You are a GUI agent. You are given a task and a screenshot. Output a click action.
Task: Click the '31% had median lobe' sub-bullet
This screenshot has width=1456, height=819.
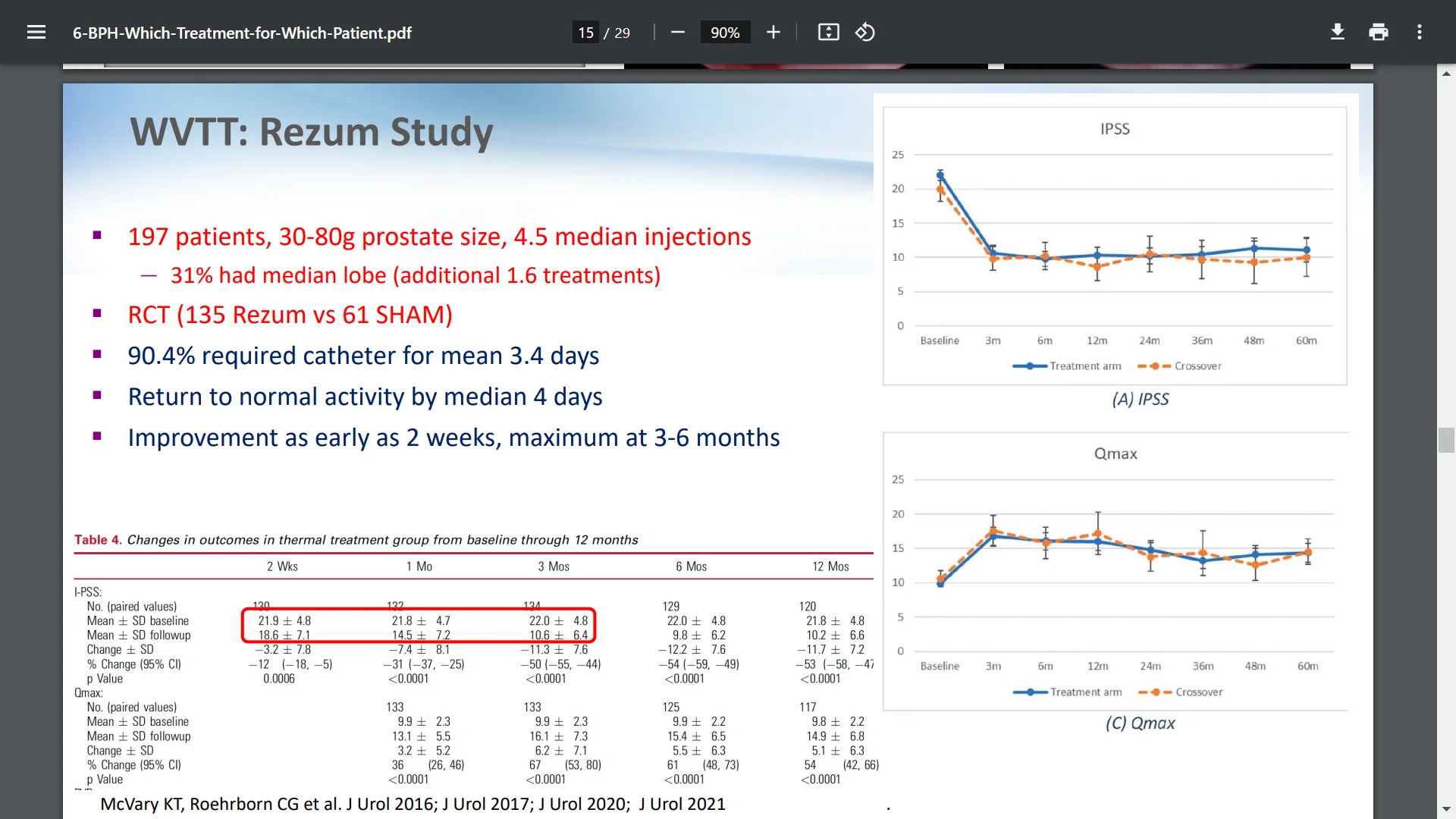[x=416, y=275]
